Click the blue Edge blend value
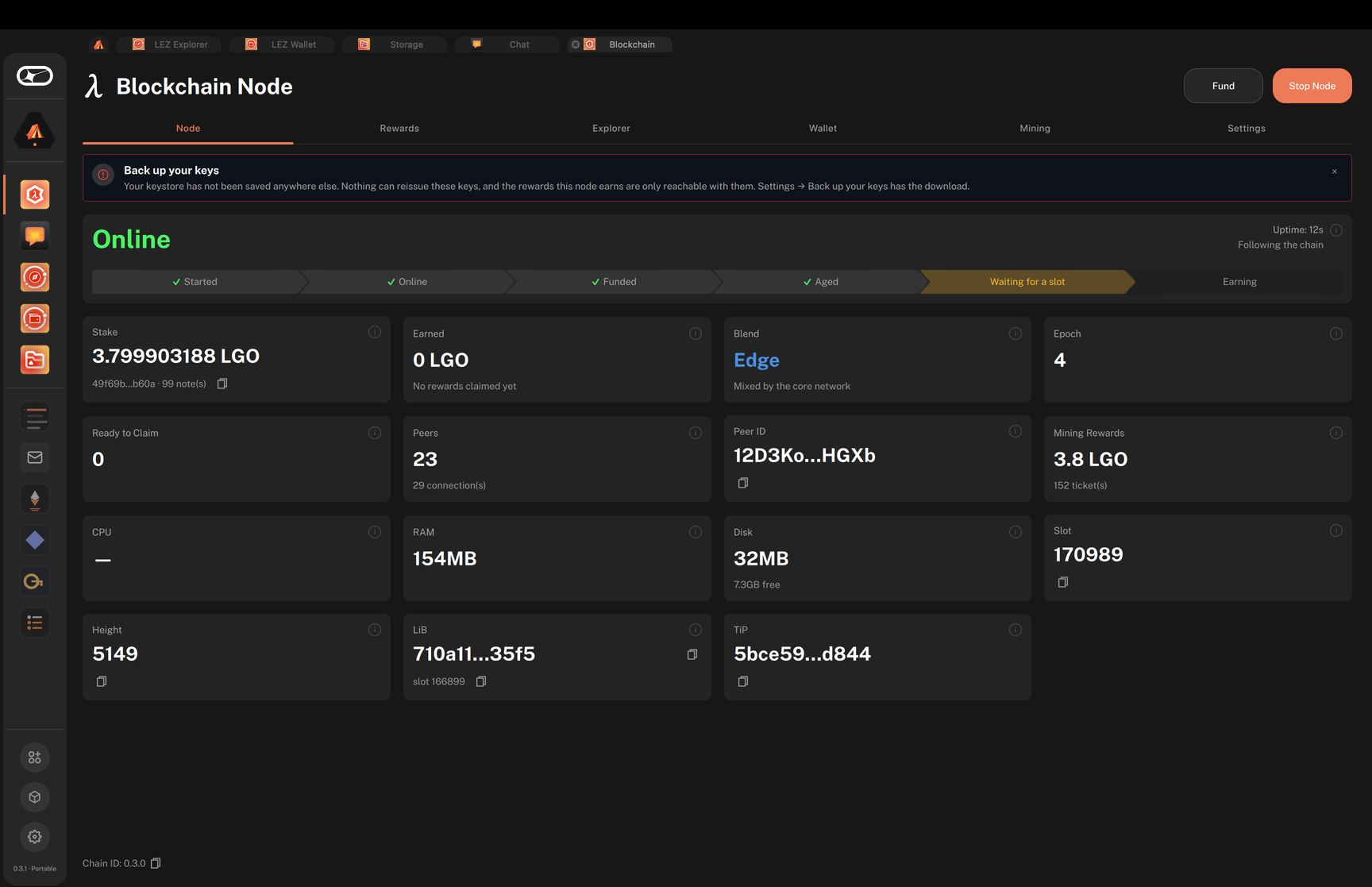This screenshot has width=1372, height=887. tap(757, 361)
